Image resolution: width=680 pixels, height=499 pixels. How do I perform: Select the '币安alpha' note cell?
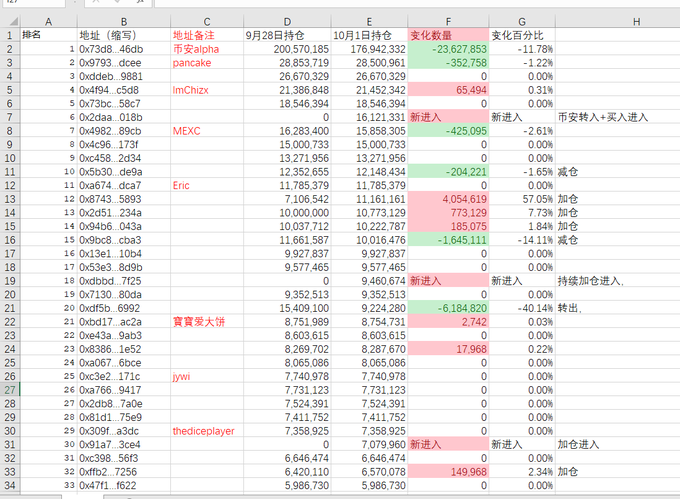tap(207, 49)
